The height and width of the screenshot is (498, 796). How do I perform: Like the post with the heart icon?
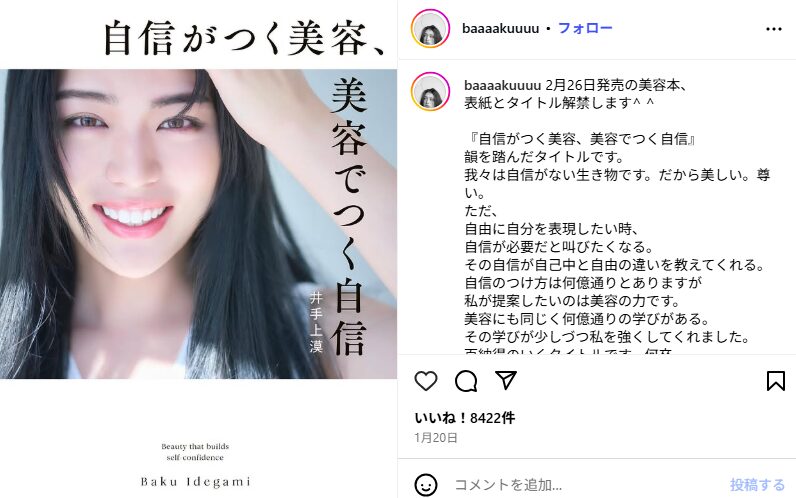425,381
